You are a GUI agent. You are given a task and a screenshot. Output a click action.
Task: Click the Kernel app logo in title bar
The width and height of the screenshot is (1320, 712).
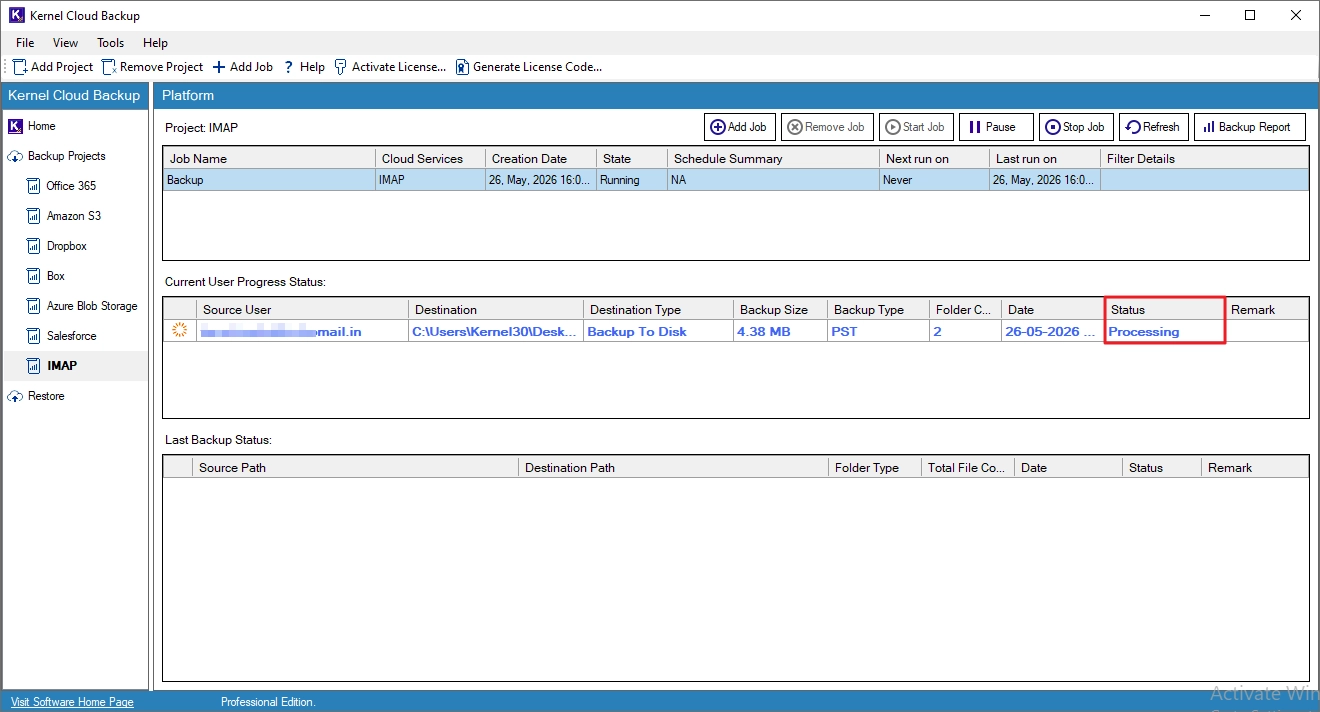[x=17, y=15]
